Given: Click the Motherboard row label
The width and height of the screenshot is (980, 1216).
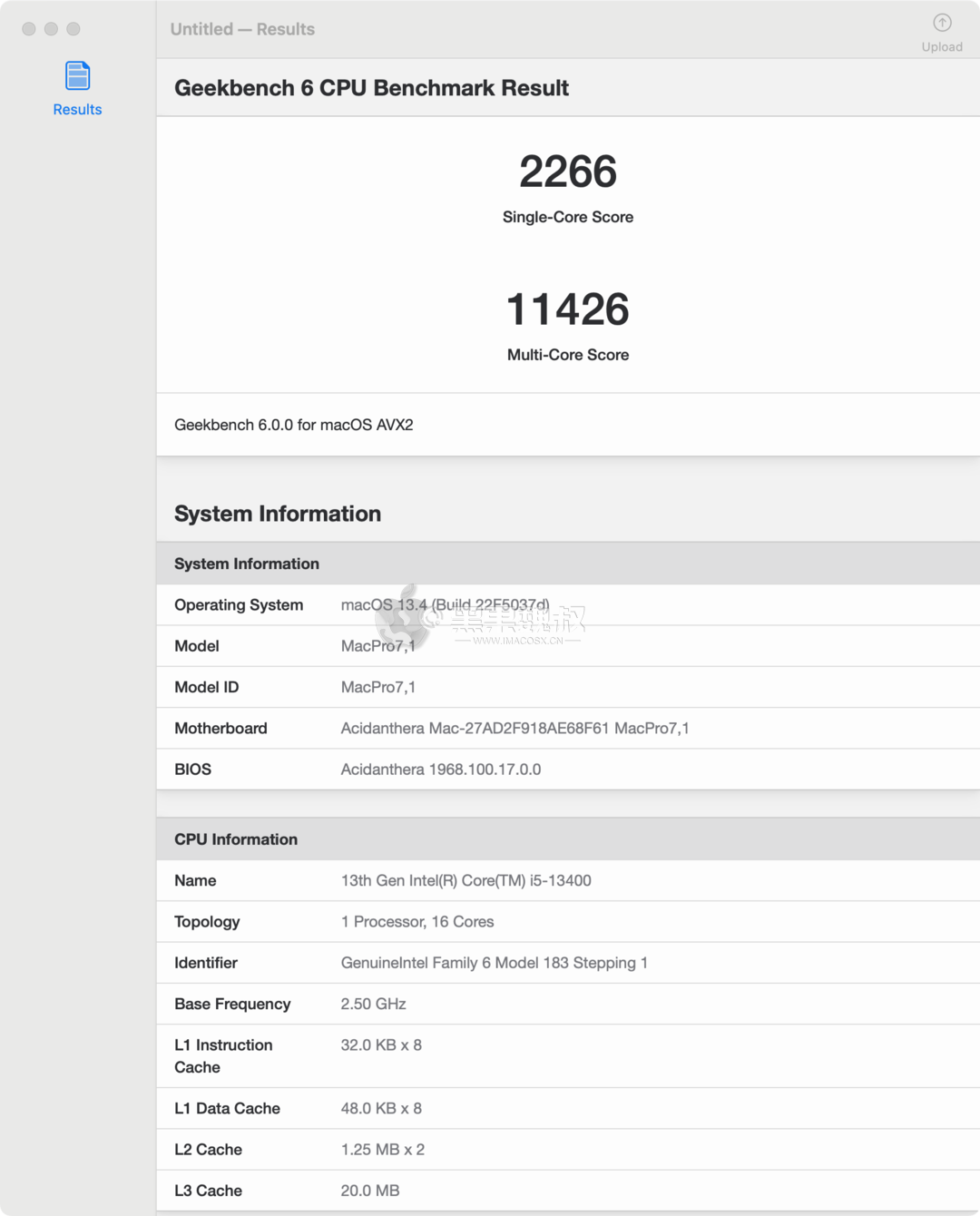Looking at the screenshot, I should tap(220, 728).
